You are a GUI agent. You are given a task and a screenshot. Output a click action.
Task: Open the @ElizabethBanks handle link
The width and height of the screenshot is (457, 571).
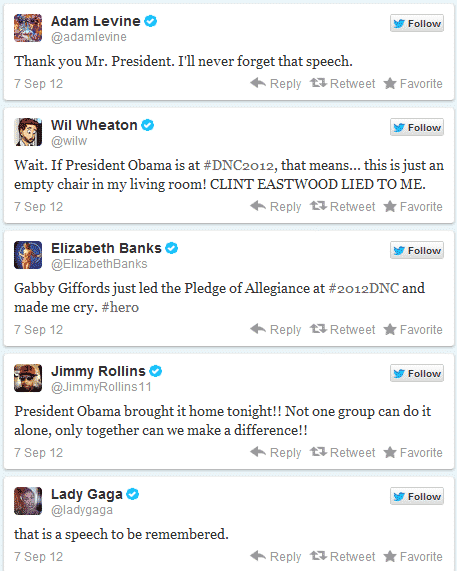(x=99, y=264)
